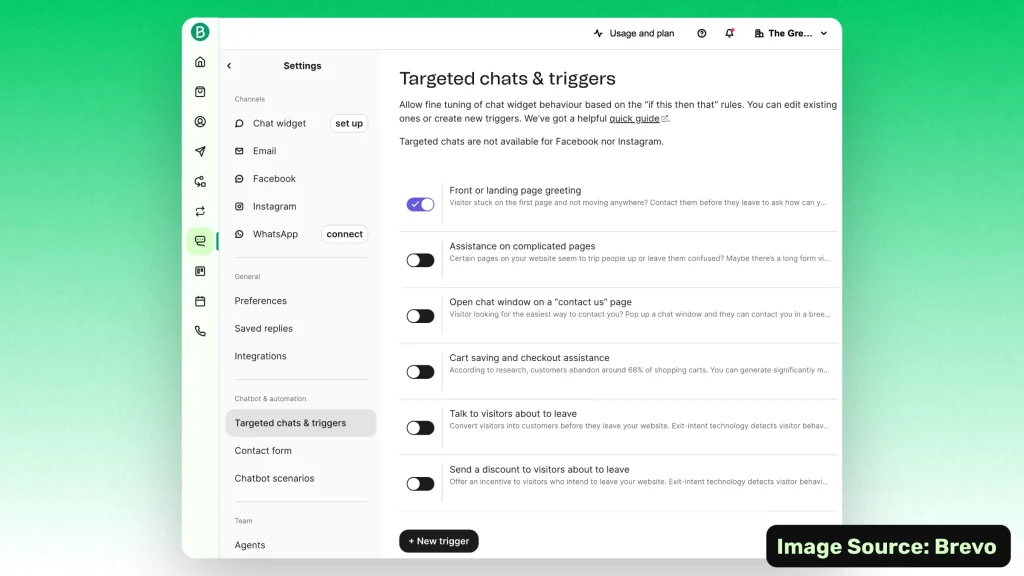Open Send a discount to visitors trigger
The height and width of the screenshot is (576, 1024).
pyautogui.click(x=539, y=470)
